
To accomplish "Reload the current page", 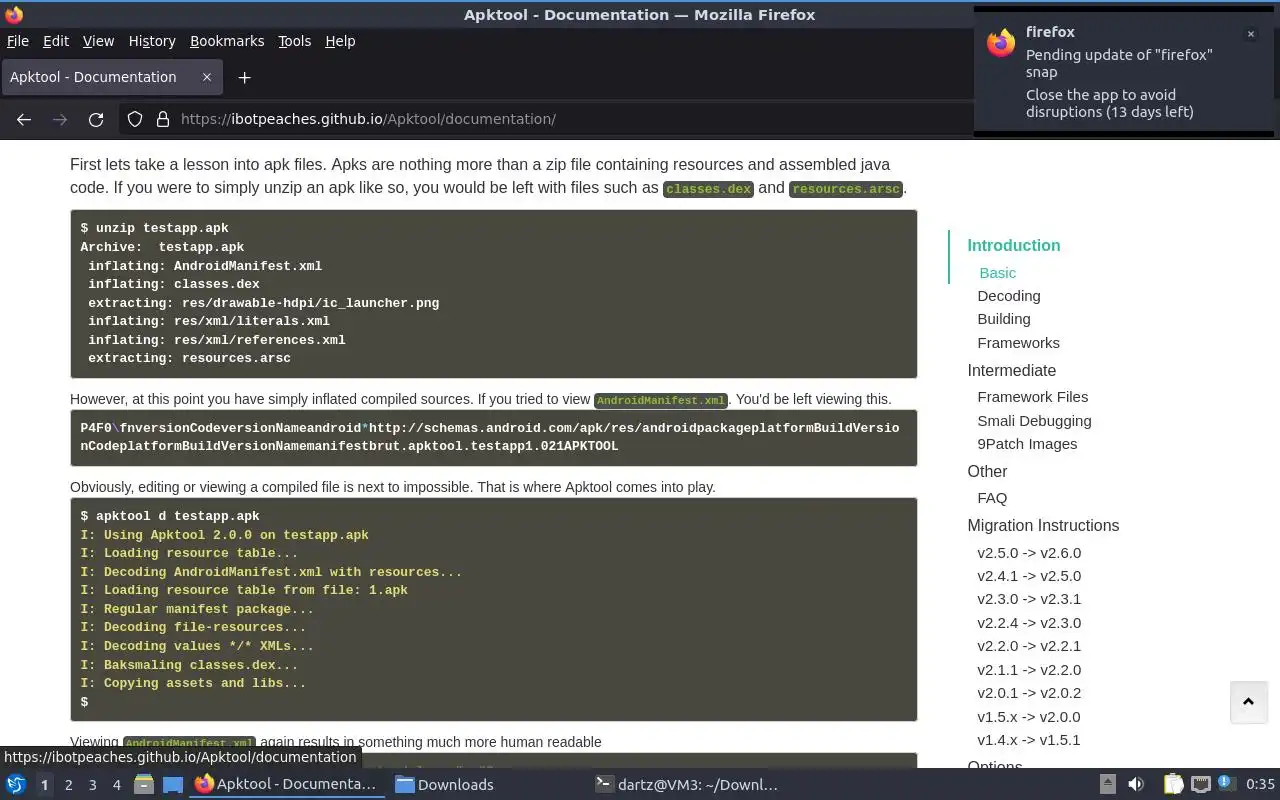I will pyautogui.click(x=96, y=119).
